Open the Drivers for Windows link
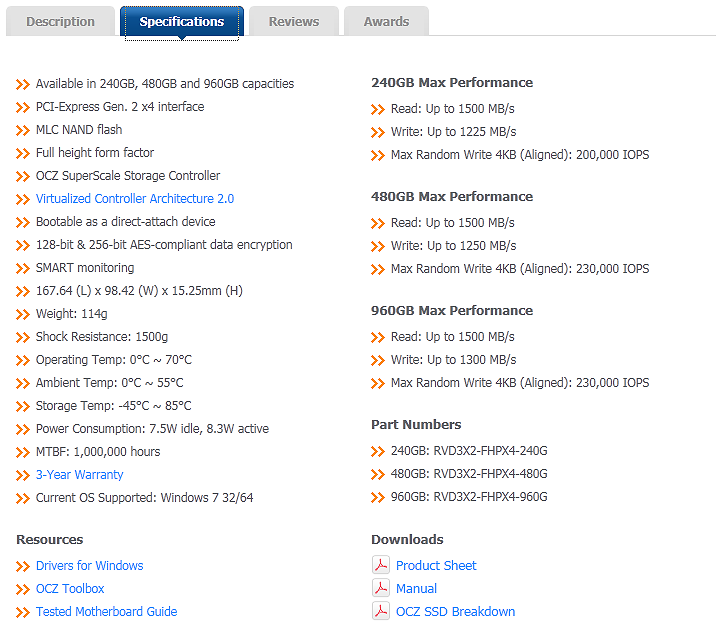 90,566
